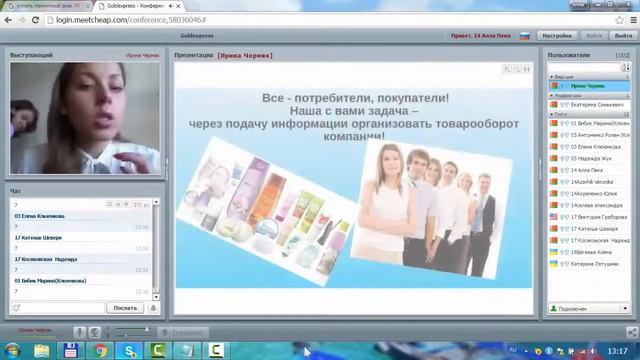Click the users search field
Image resolution: width=640 pixels, height=360 pixels.
584,67
